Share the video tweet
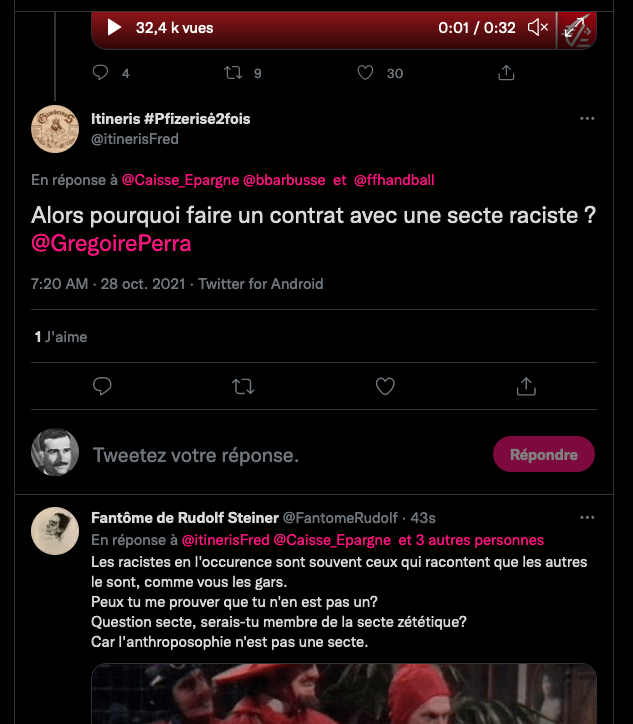The height and width of the screenshot is (724, 633). [506, 73]
